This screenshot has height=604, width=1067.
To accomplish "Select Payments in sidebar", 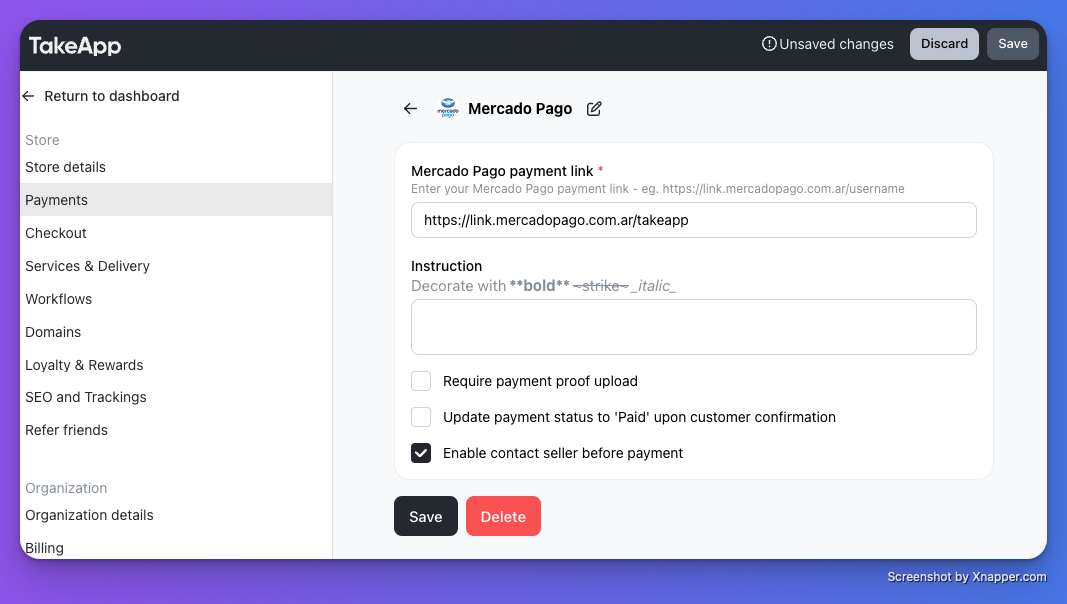I will click(176, 200).
